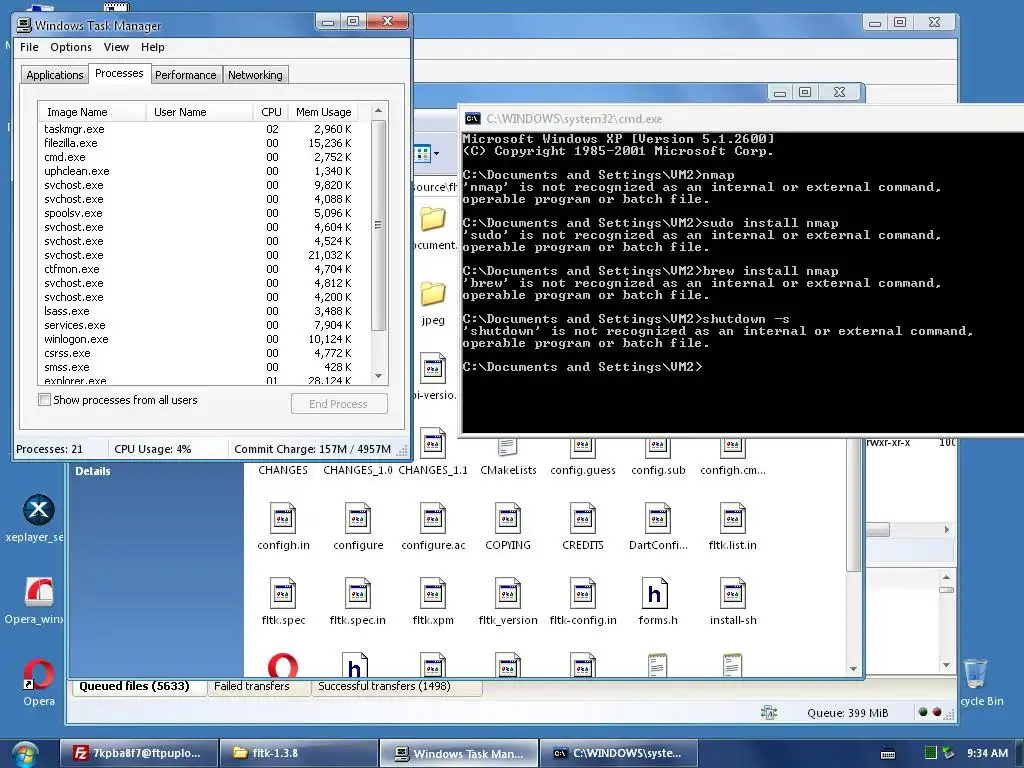The height and width of the screenshot is (768, 1024).
Task: Sort processes by Mem Usage column
Action: pyautogui.click(x=324, y=112)
